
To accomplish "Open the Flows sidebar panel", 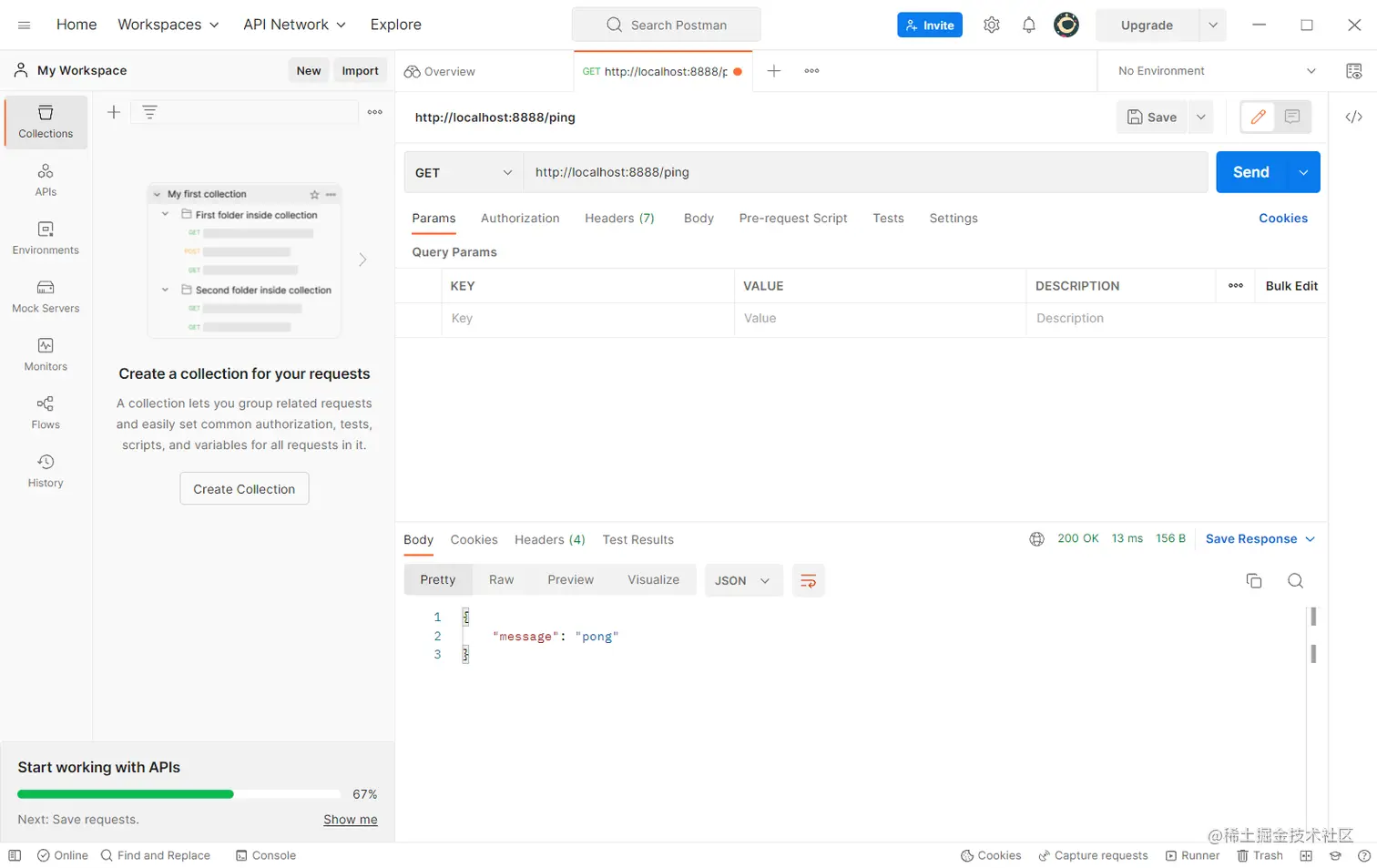I will click(46, 414).
